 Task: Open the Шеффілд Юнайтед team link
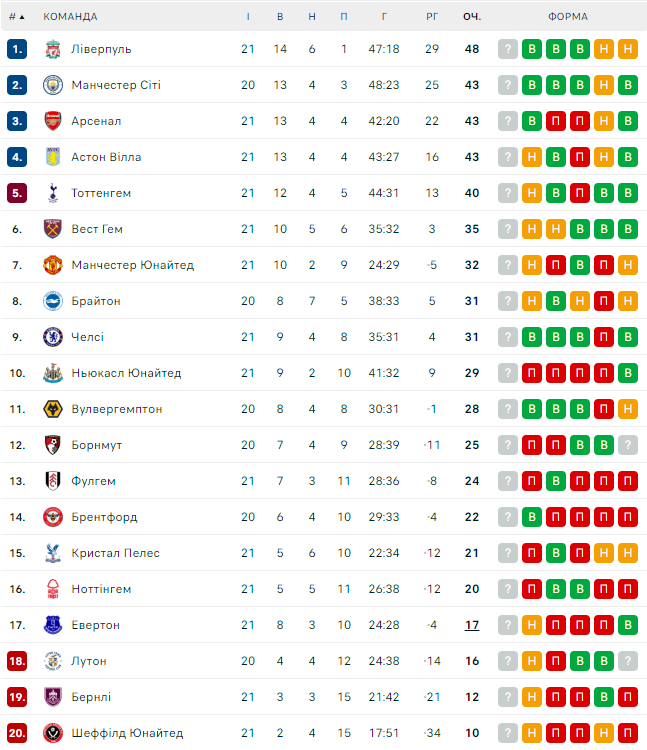pyautogui.click(x=127, y=733)
